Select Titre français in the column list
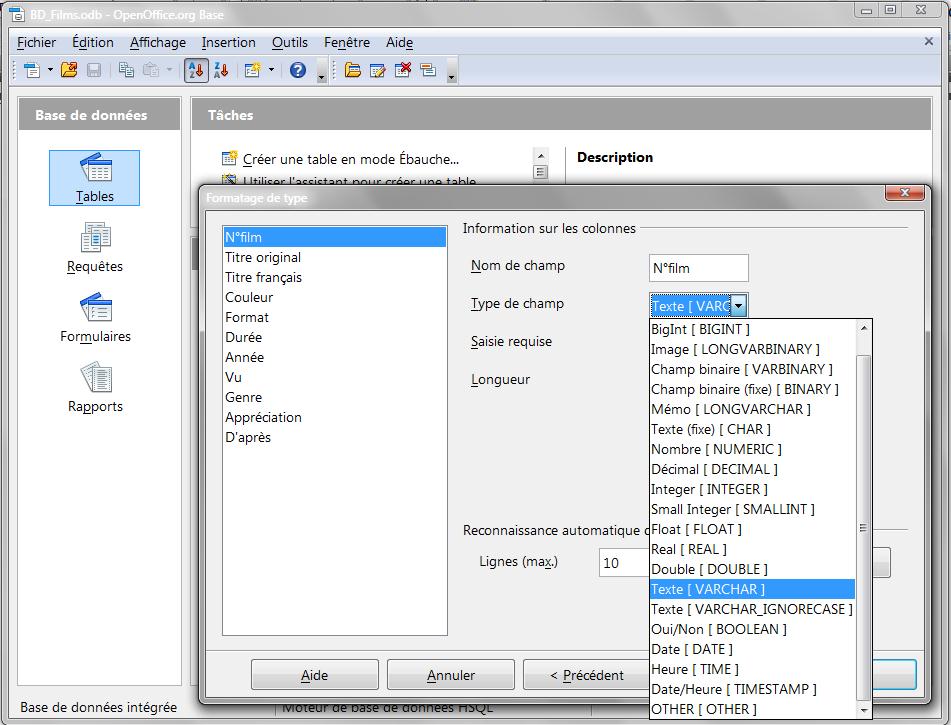 tap(334, 277)
